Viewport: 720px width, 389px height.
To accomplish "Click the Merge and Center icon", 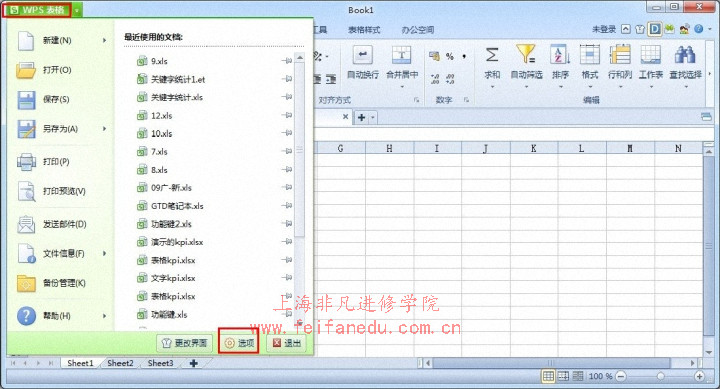I will point(402,55).
